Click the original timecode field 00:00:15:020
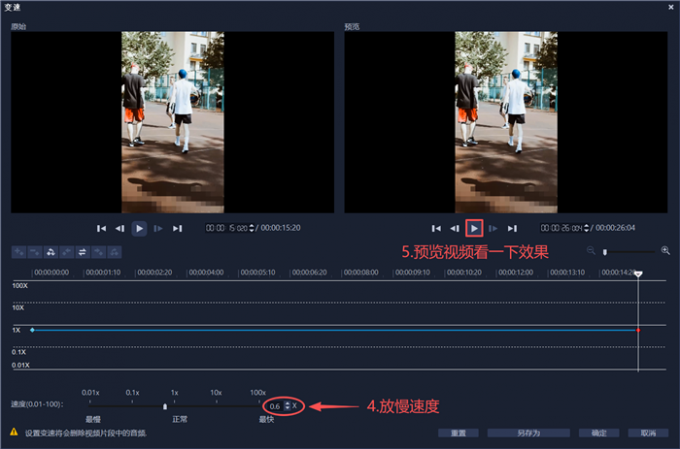The height and width of the screenshot is (449, 680). [x=226, y=228]
